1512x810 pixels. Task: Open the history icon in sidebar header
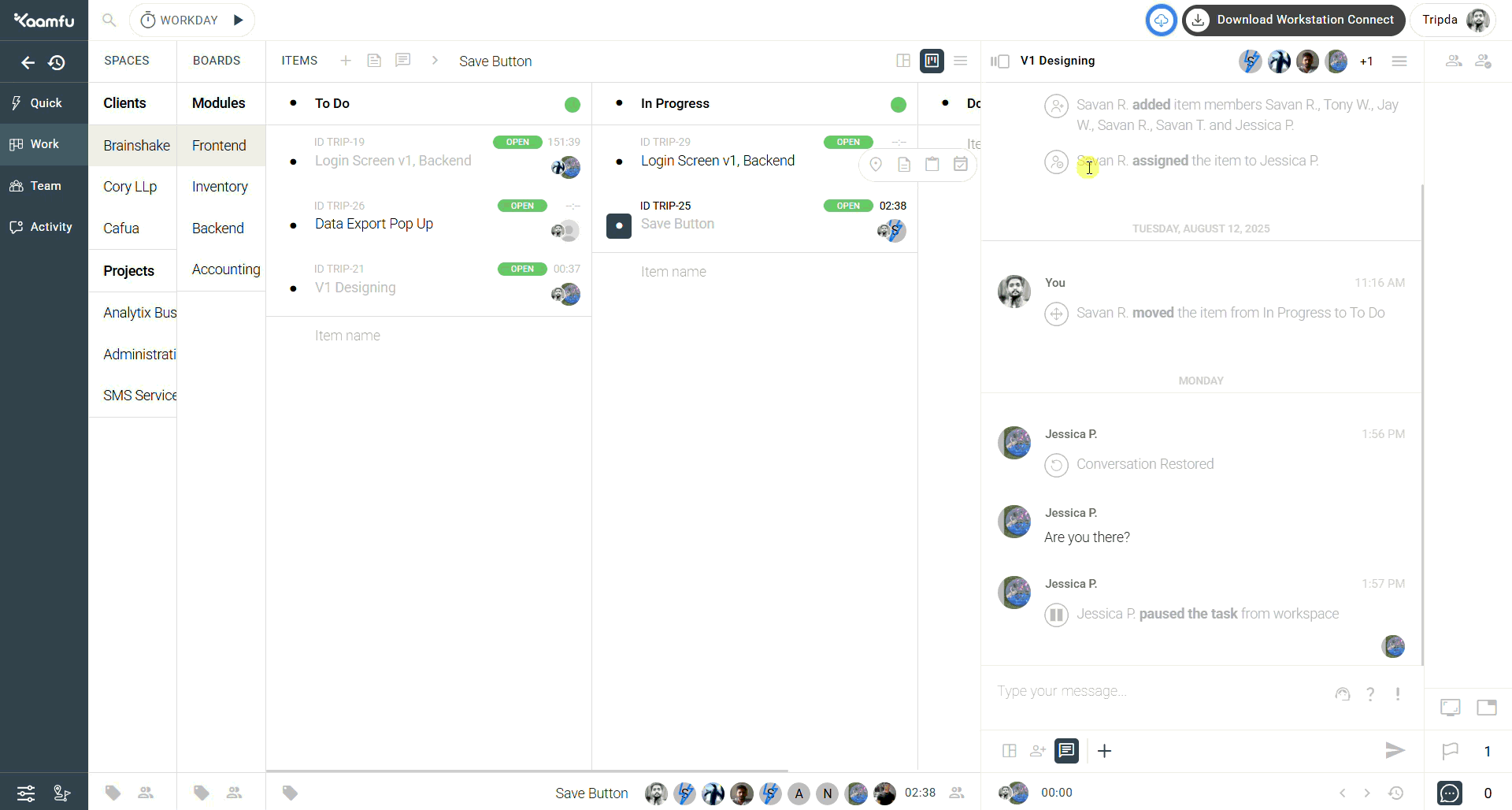click(57, 62)
